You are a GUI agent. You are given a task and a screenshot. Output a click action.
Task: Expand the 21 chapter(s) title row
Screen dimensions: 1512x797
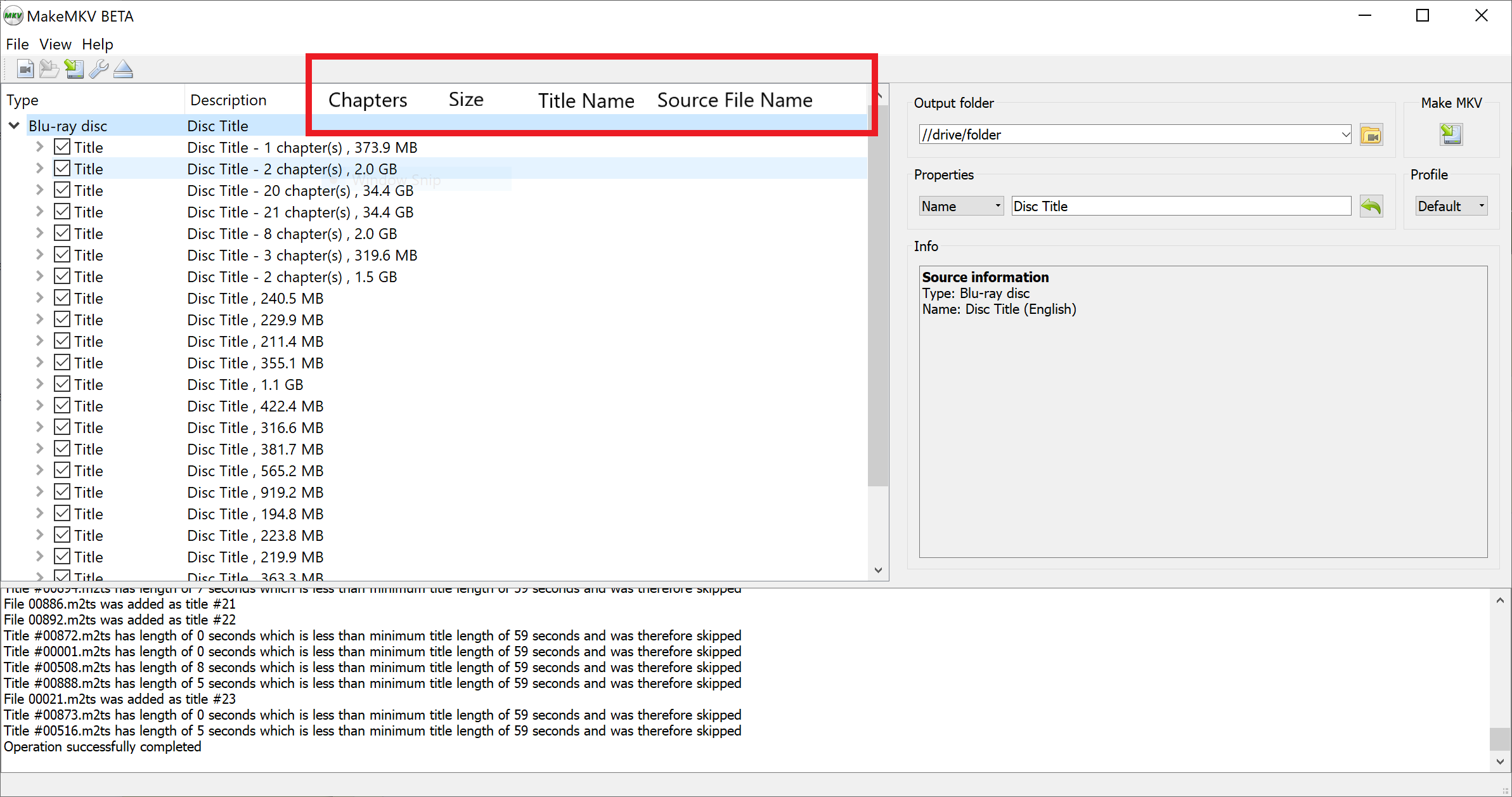tap(39, 212)
